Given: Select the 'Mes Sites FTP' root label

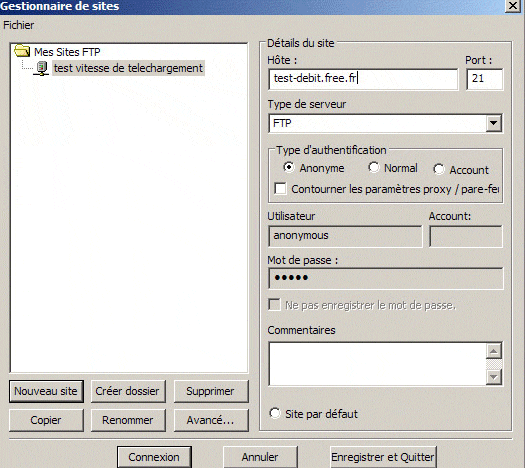Looking at the screenshot, I should [x=67, y=52].
